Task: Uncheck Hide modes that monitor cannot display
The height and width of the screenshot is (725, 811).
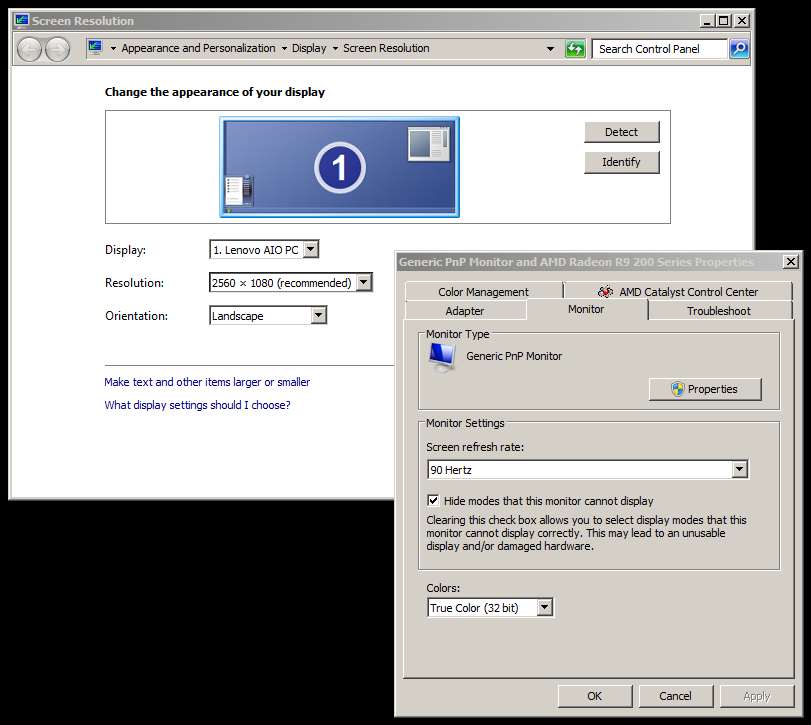Action: 433,501
